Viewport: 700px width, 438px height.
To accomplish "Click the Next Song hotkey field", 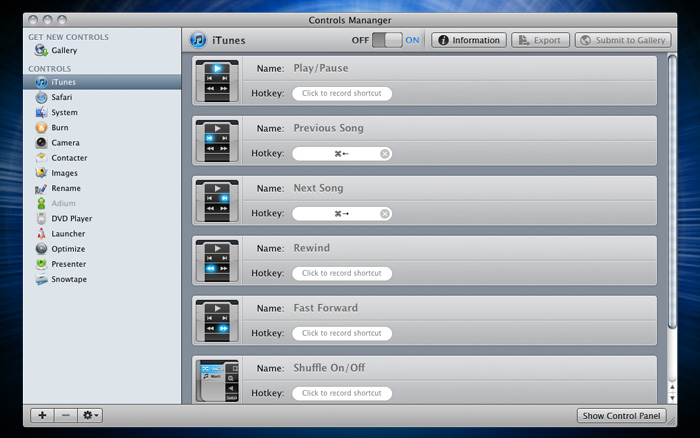I will (342, 213).
